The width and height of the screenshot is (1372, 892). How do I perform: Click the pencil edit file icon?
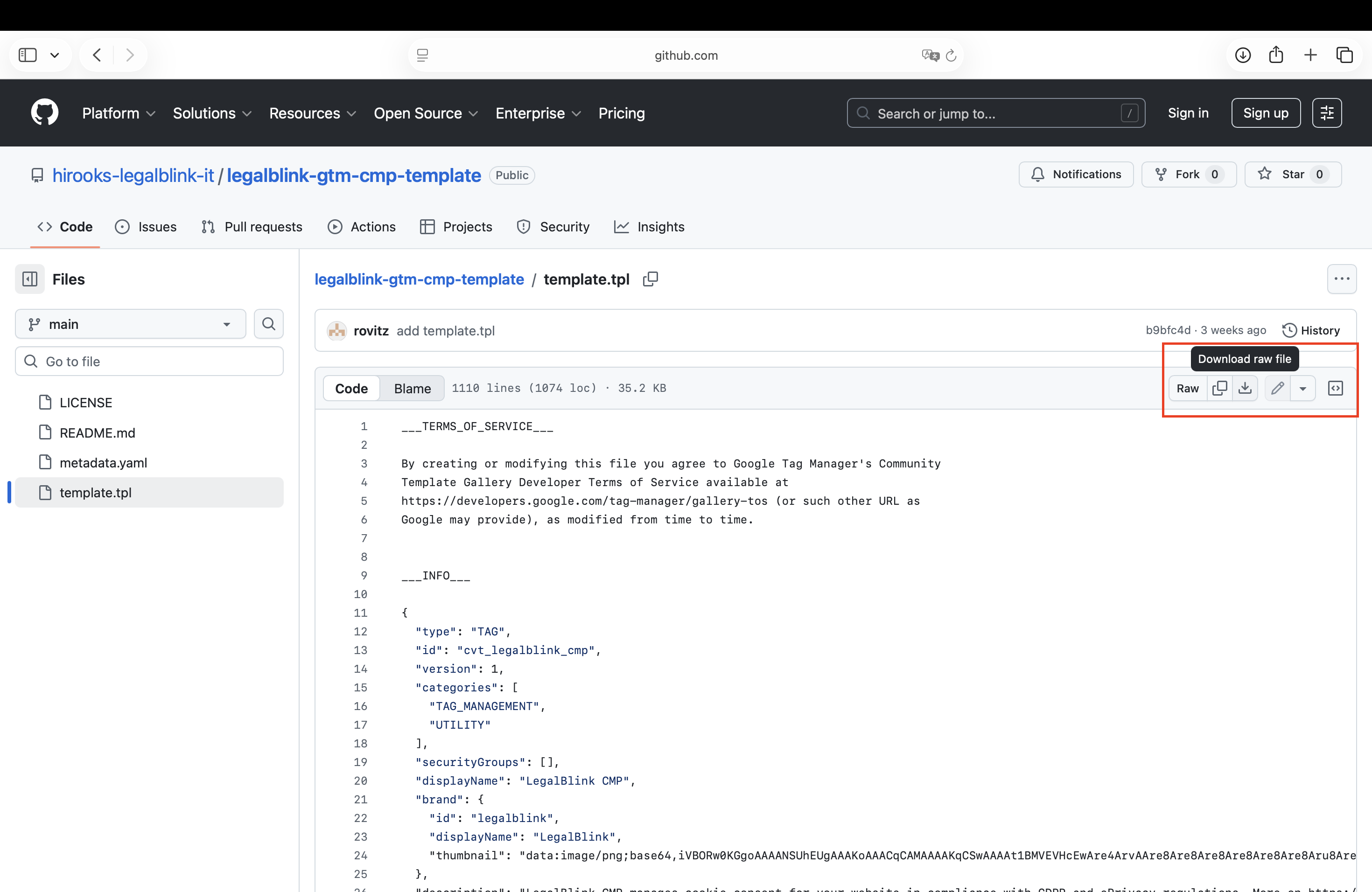click(x=1277, y=388)
